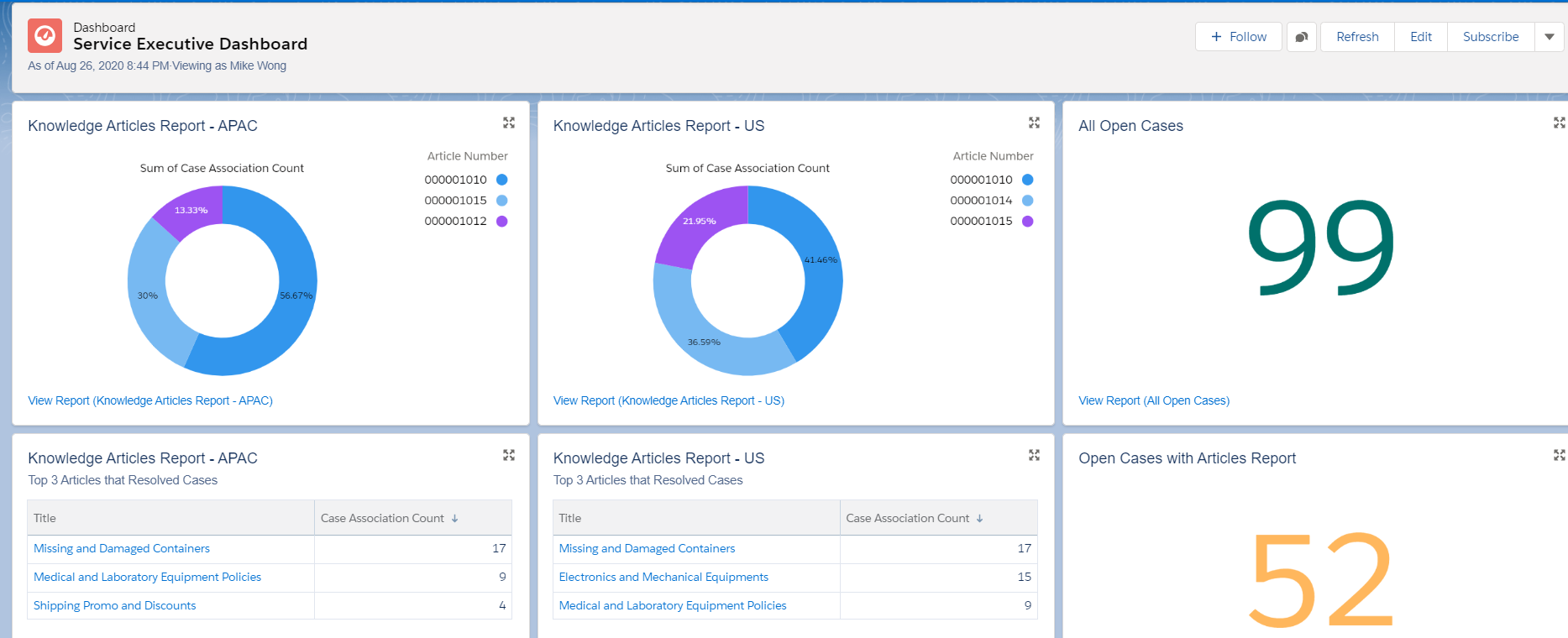The height and width of the screenshot is (638, 1568).
Task: Open Electronics and Mechanical Equipments article
Action: coord(663,577)
